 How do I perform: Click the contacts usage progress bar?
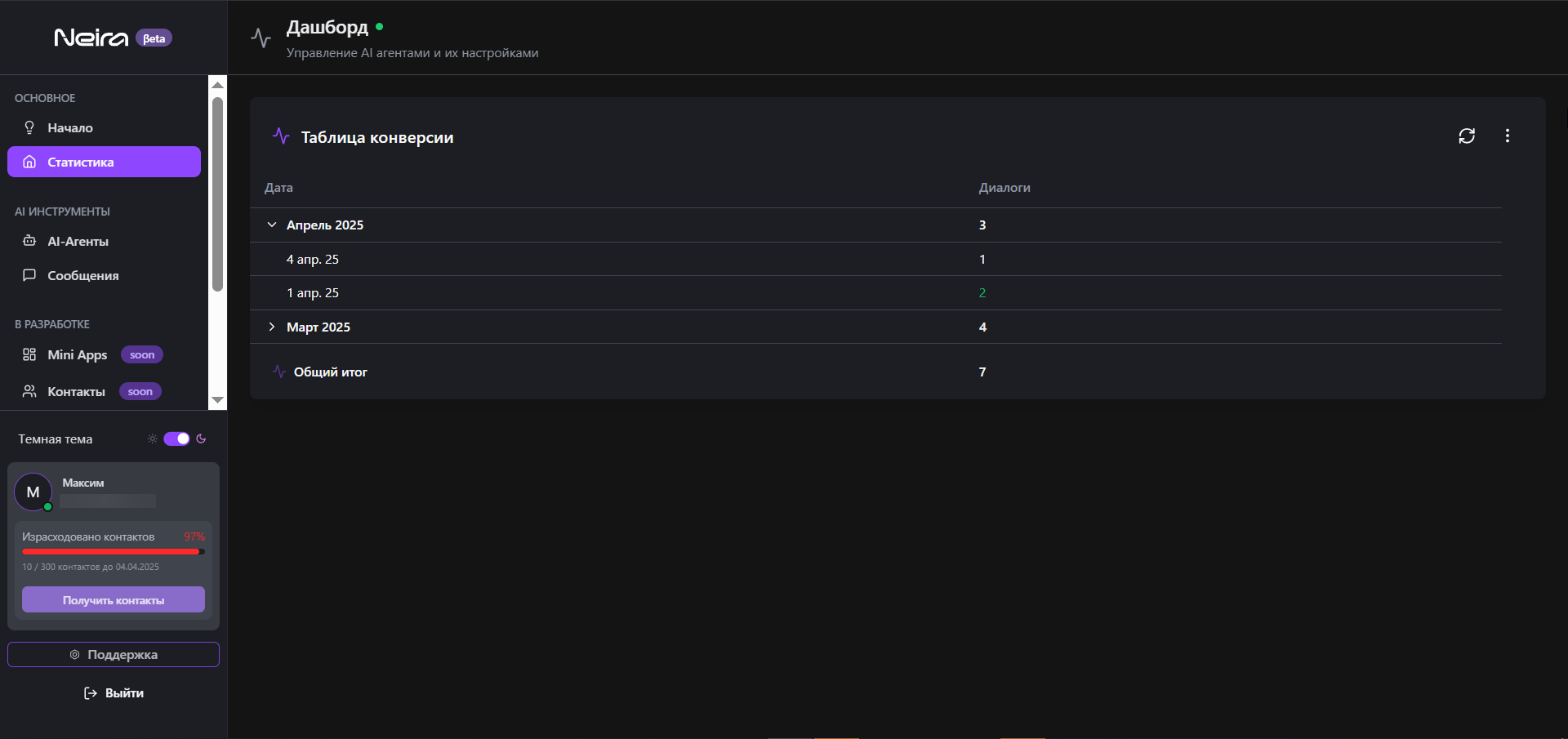tap(113, 552)
